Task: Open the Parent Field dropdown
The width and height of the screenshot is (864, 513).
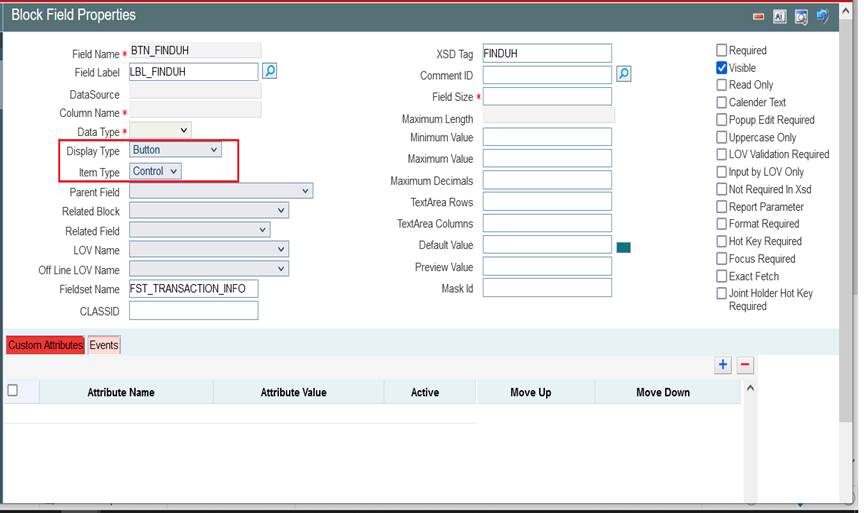Action: click(x=221, y=191)
